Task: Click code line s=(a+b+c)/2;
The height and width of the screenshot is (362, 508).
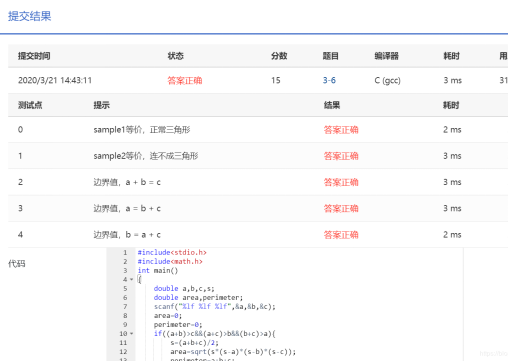Action: [194, 342]
